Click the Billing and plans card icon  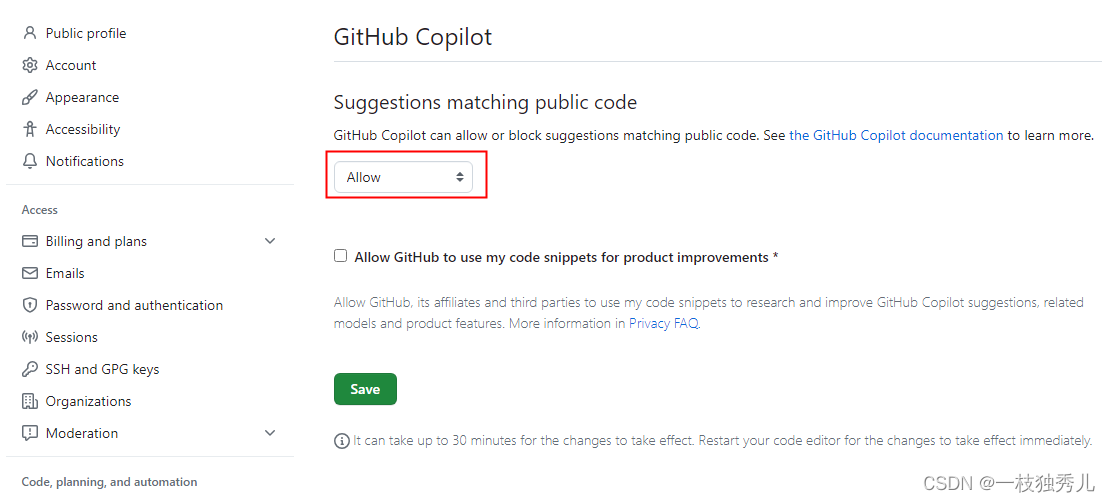pyautogui.click(x=30, y=241)
